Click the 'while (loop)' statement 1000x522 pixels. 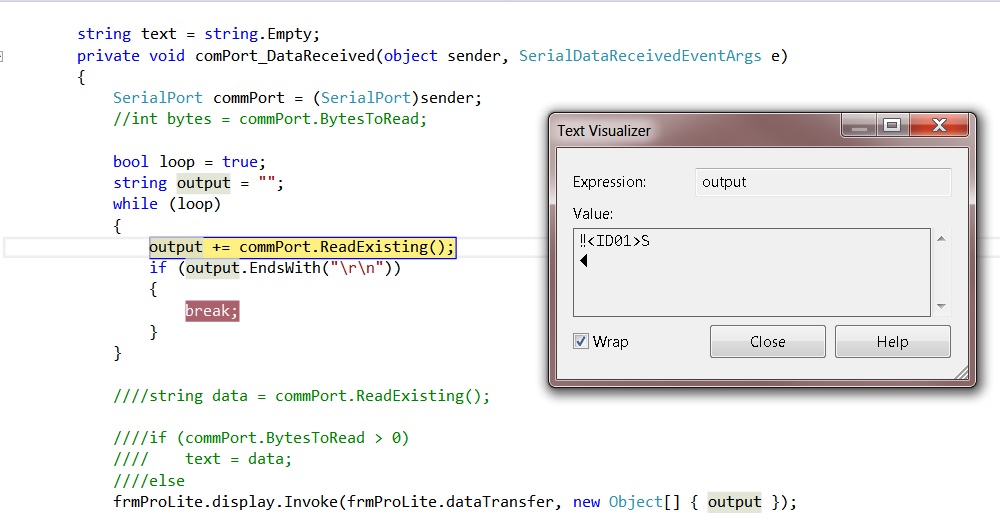pos(166,204)
